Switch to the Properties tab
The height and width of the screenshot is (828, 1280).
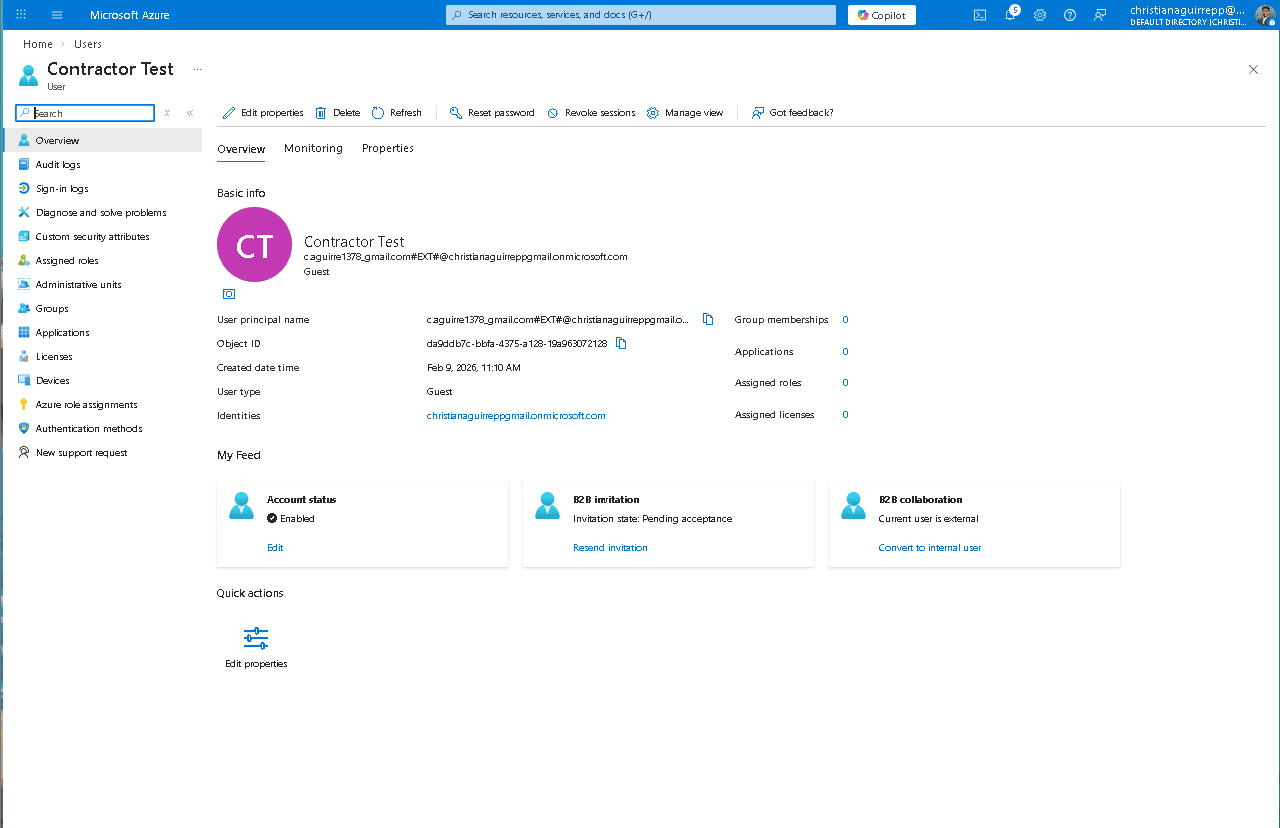click(x=387, y=148)
